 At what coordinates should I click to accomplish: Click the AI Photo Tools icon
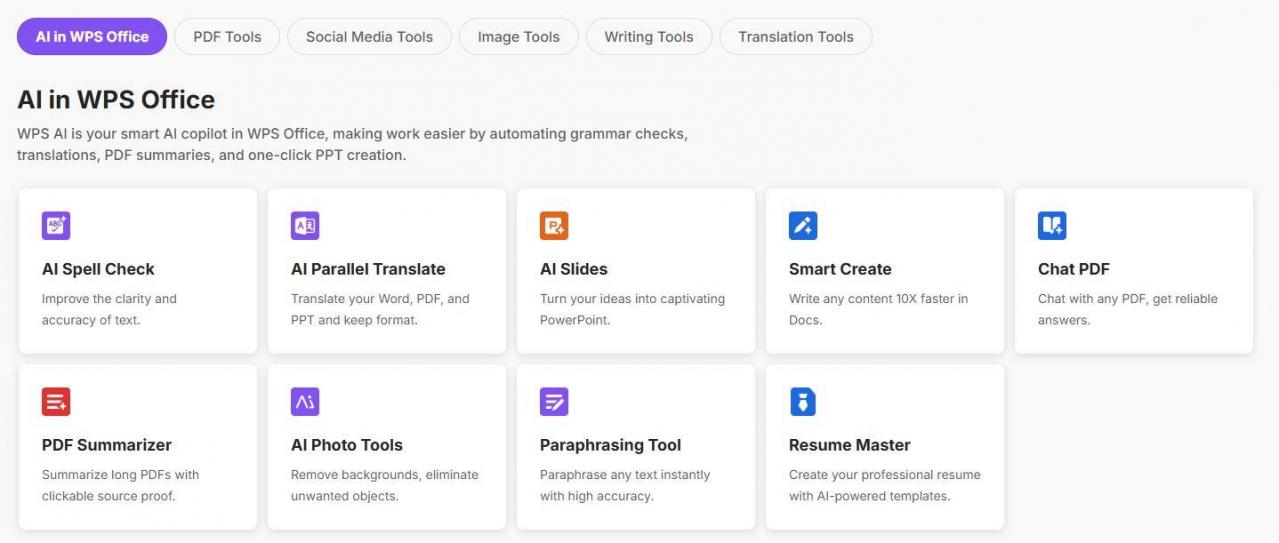305,402
